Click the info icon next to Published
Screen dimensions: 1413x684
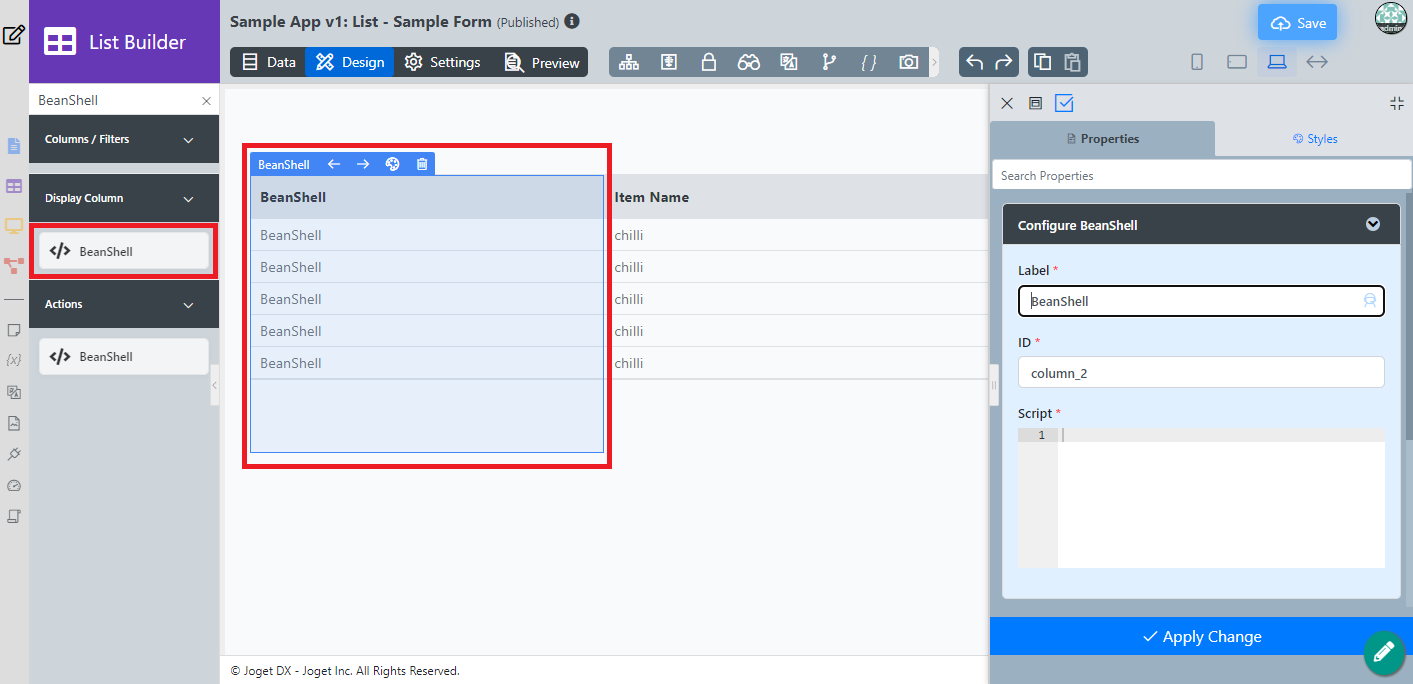tap(571, 20)
